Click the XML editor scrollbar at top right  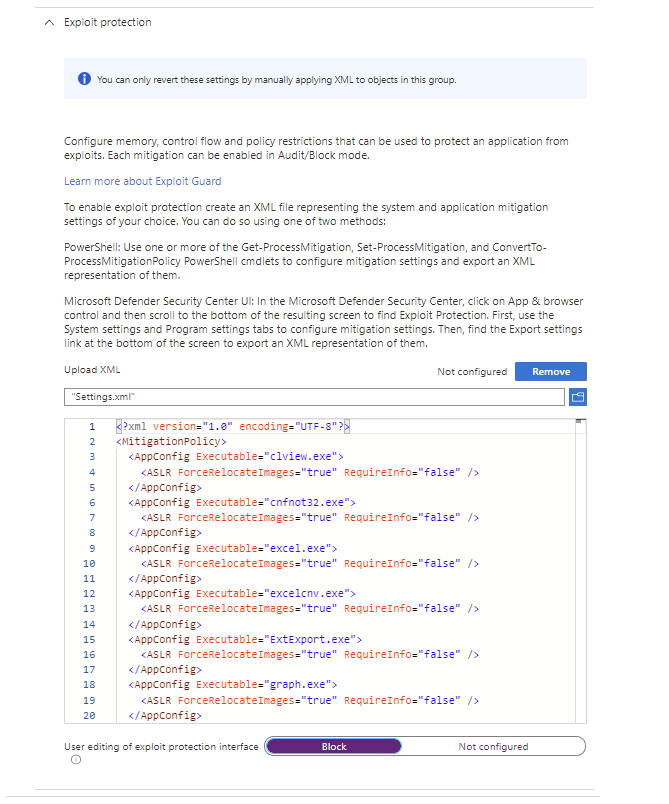(579, 423)
